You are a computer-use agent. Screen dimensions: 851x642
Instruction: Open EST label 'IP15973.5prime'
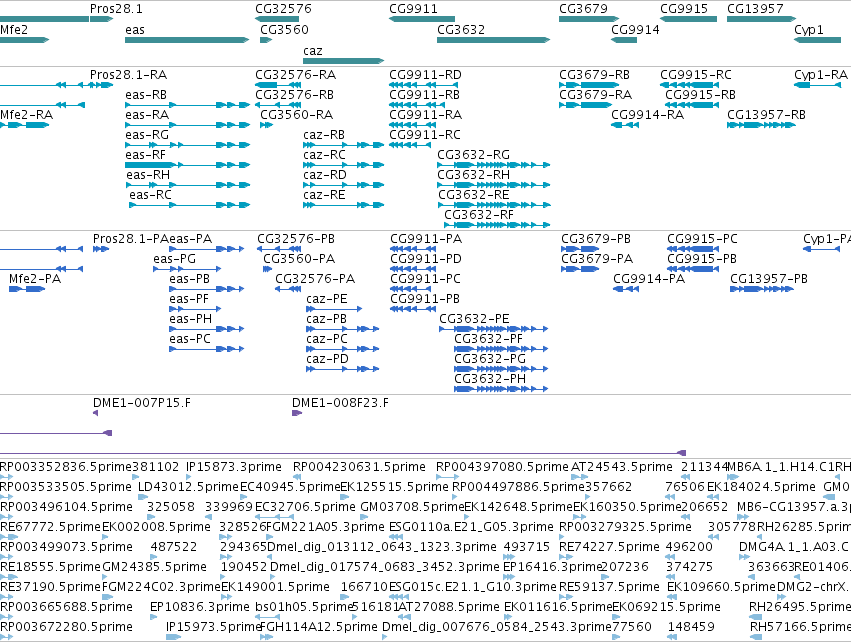click(214, 626)
